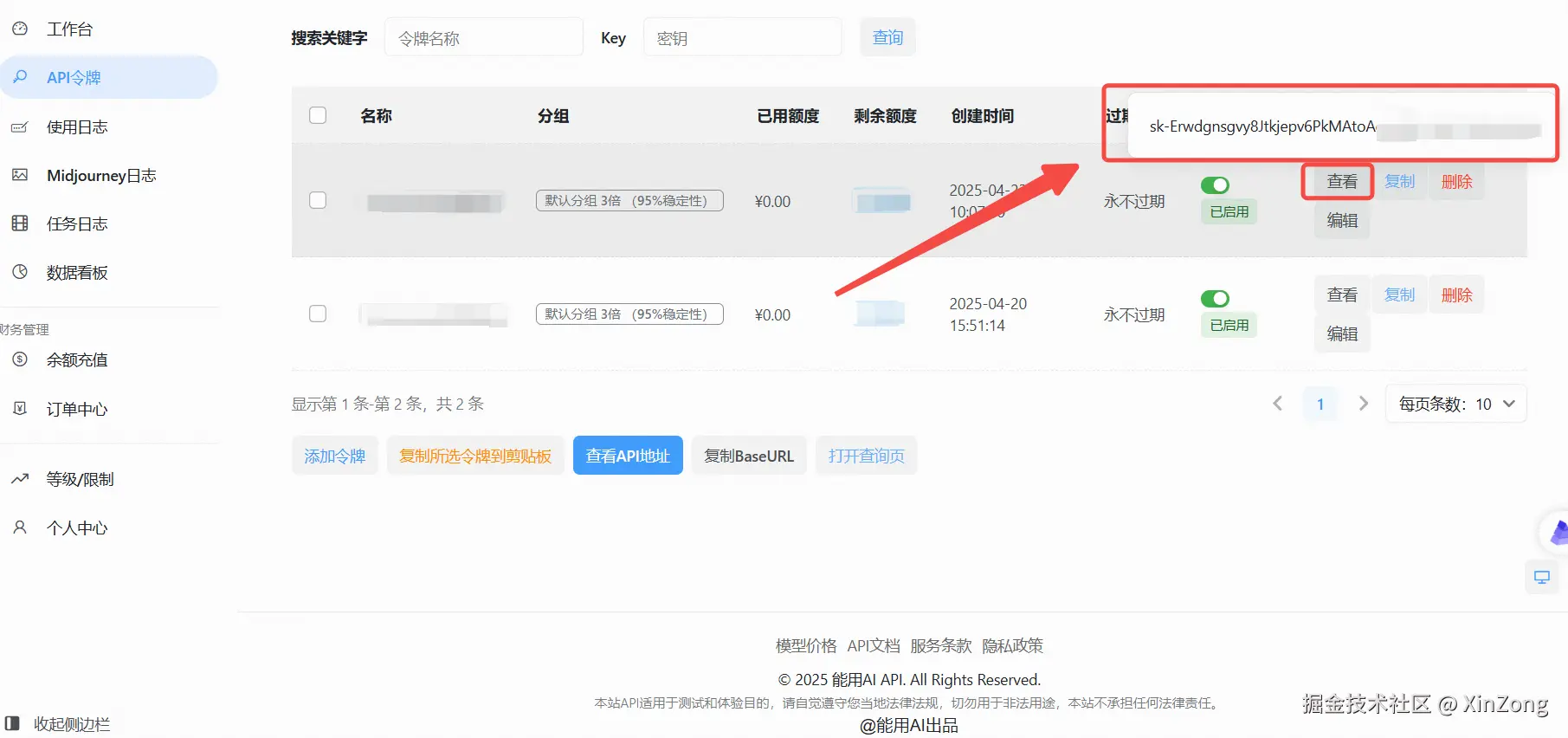Open 订单中心 in sidebar
Screen dimensions: 1568x738
(x=77, y=408)
